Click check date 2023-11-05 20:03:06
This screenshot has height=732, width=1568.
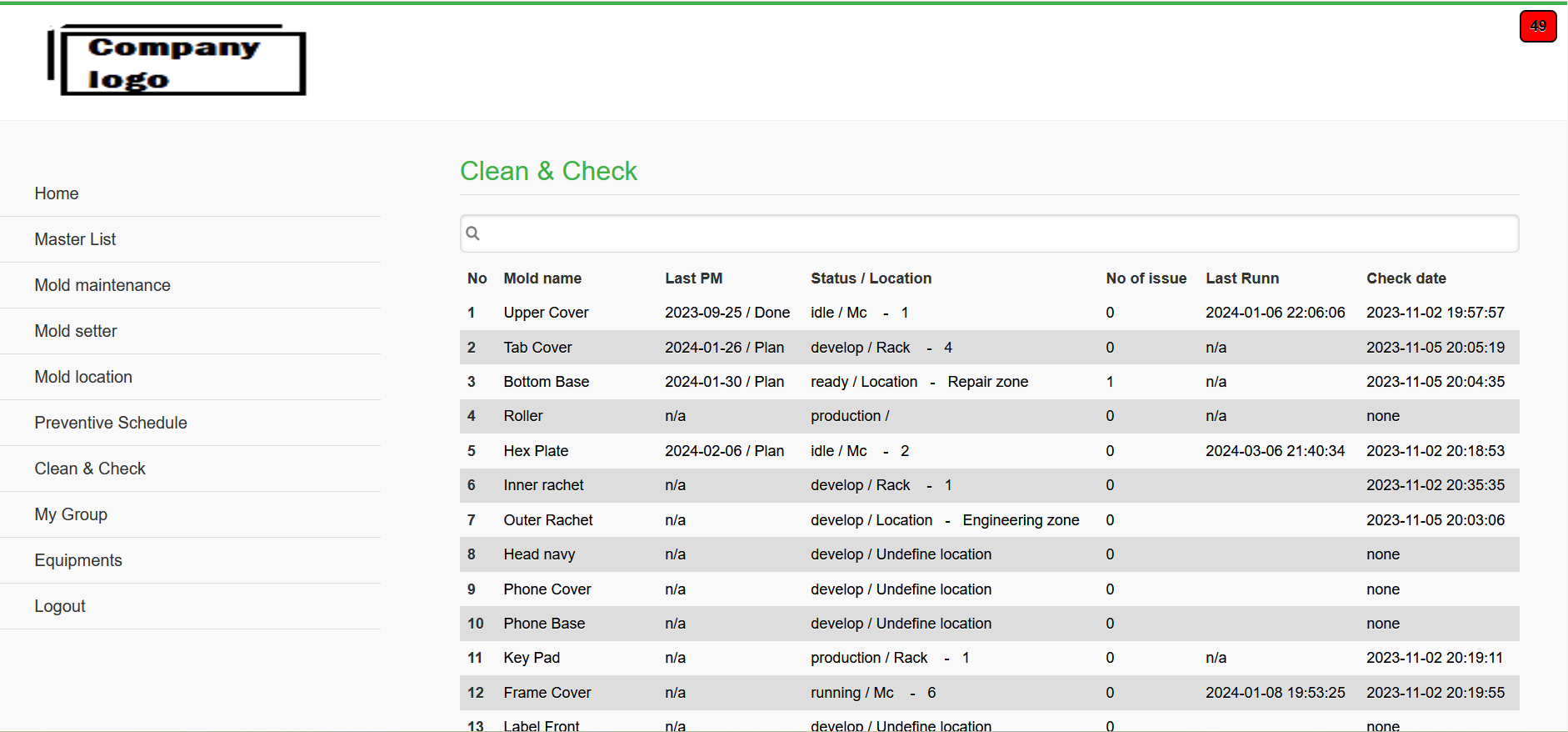(1436, 520)
